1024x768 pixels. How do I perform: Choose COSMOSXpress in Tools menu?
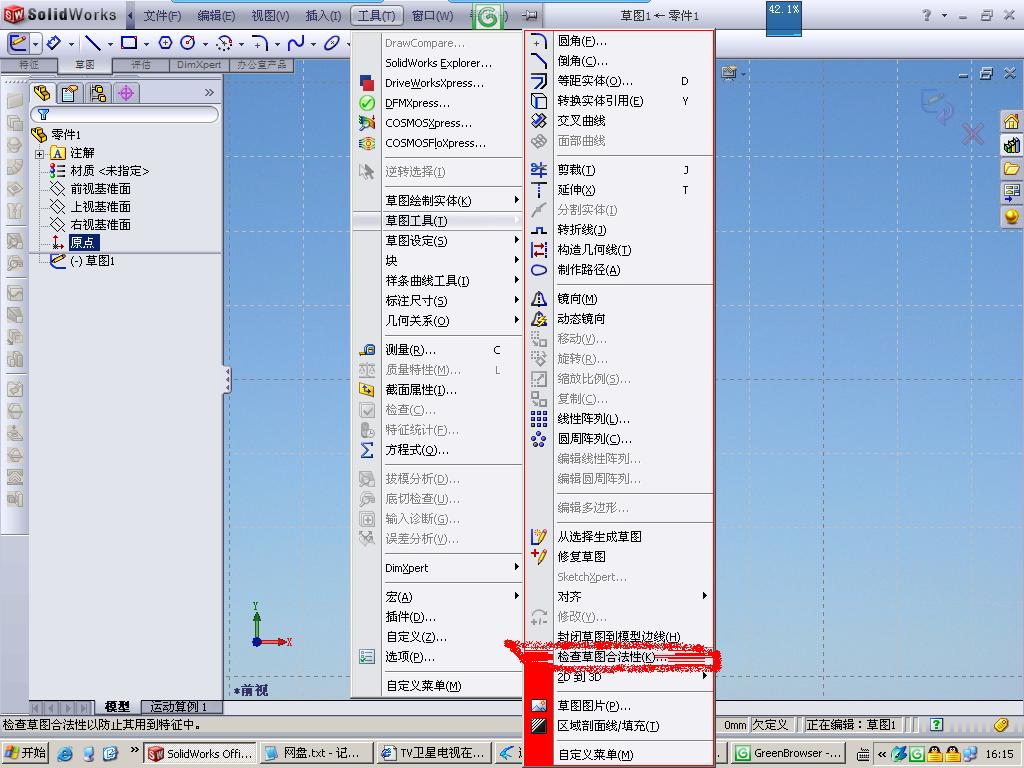(x=438, y=123)
